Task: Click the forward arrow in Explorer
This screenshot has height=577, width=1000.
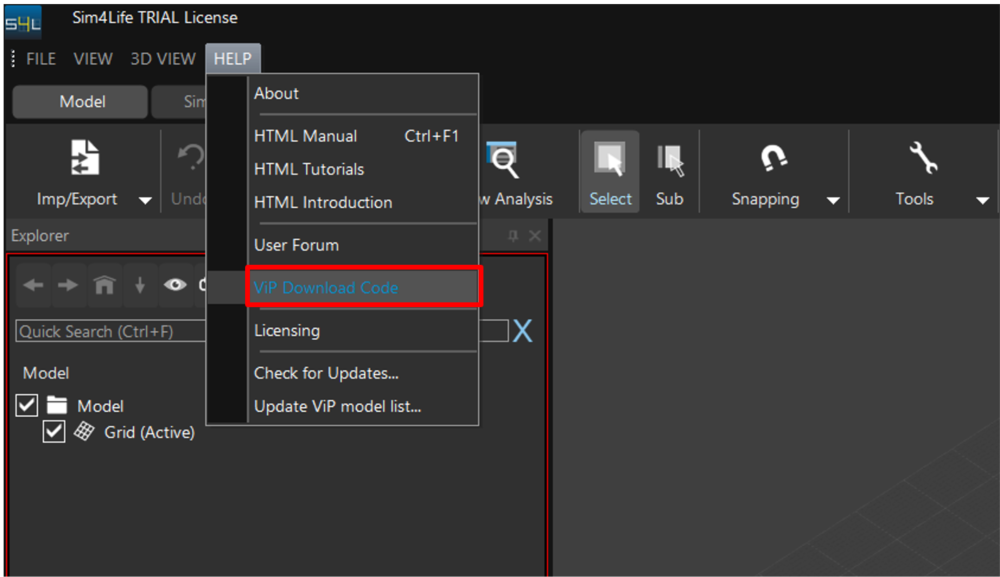Action: [68, 285]
